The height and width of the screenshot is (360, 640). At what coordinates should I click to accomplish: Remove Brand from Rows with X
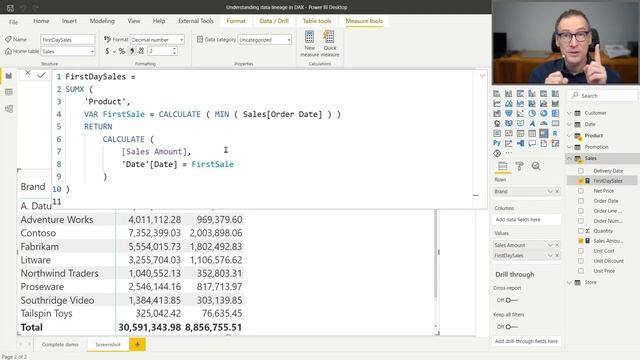tap(557, 191)
